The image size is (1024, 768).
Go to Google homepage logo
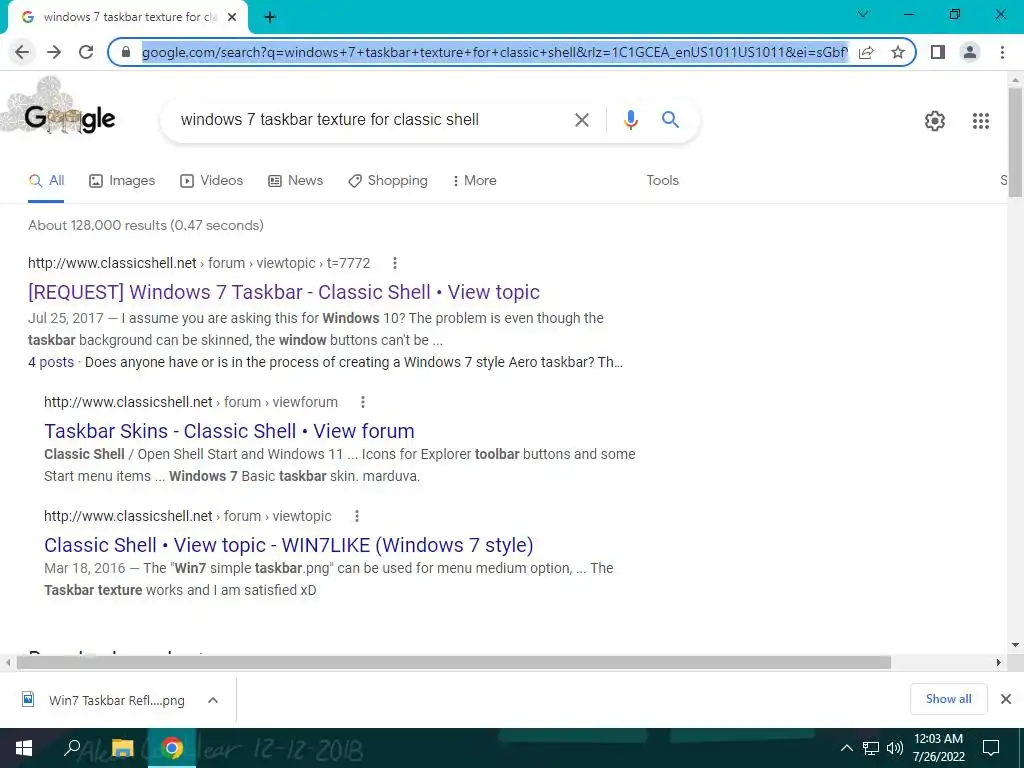click(69, 118)
